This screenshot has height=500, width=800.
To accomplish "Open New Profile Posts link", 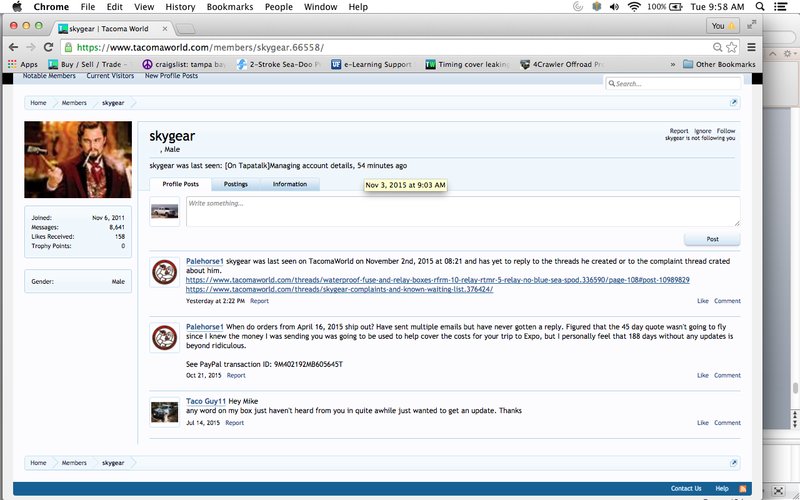I will 171,76.
